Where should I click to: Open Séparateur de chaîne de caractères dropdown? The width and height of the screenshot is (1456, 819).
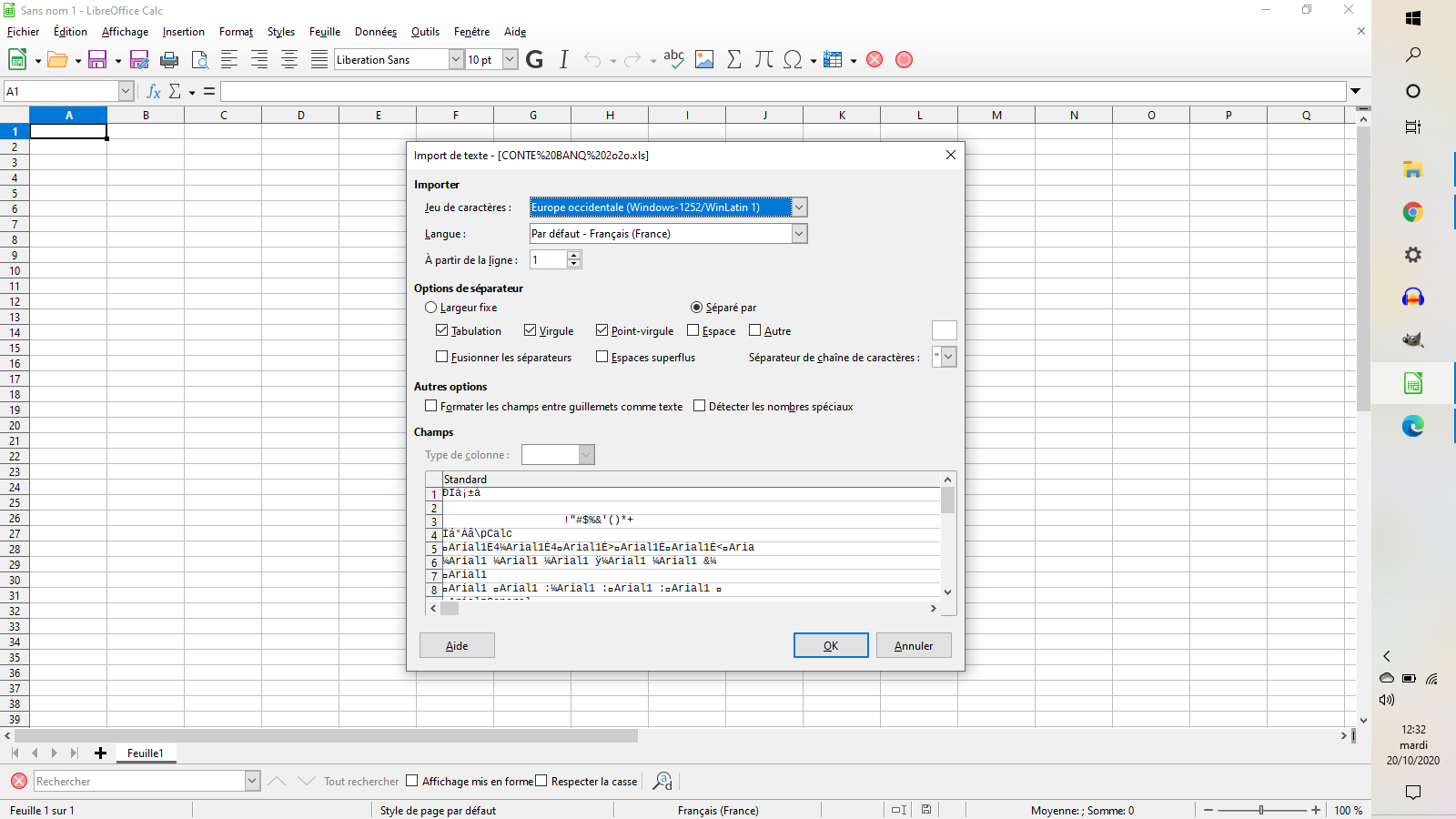click(949, 357)
